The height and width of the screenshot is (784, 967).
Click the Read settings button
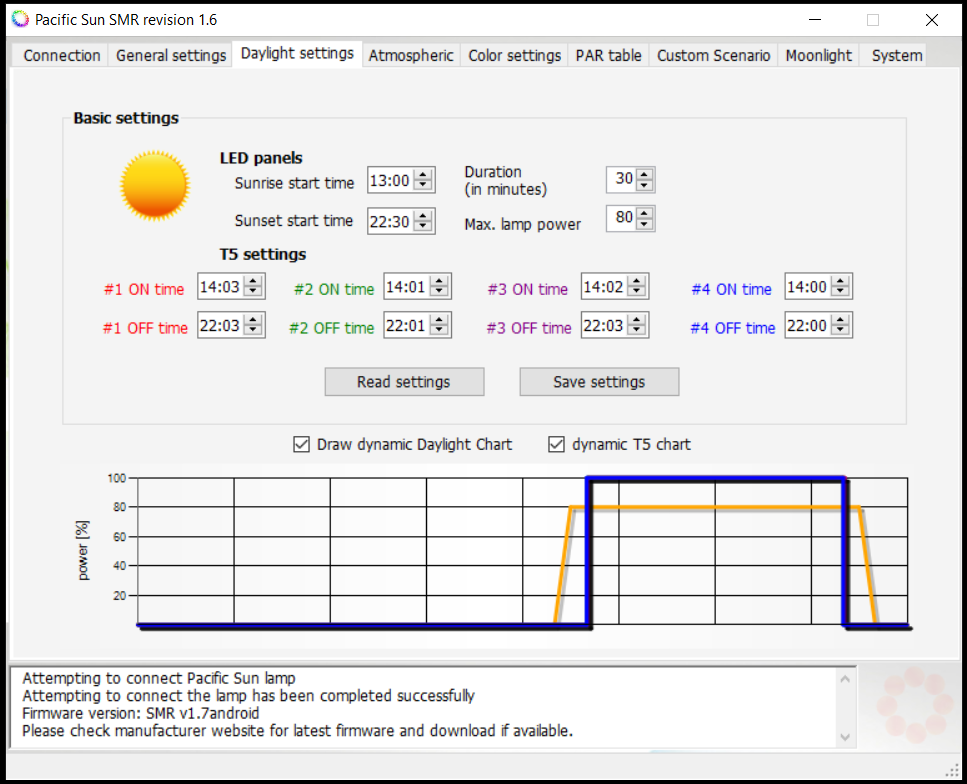tap(404, 382)
